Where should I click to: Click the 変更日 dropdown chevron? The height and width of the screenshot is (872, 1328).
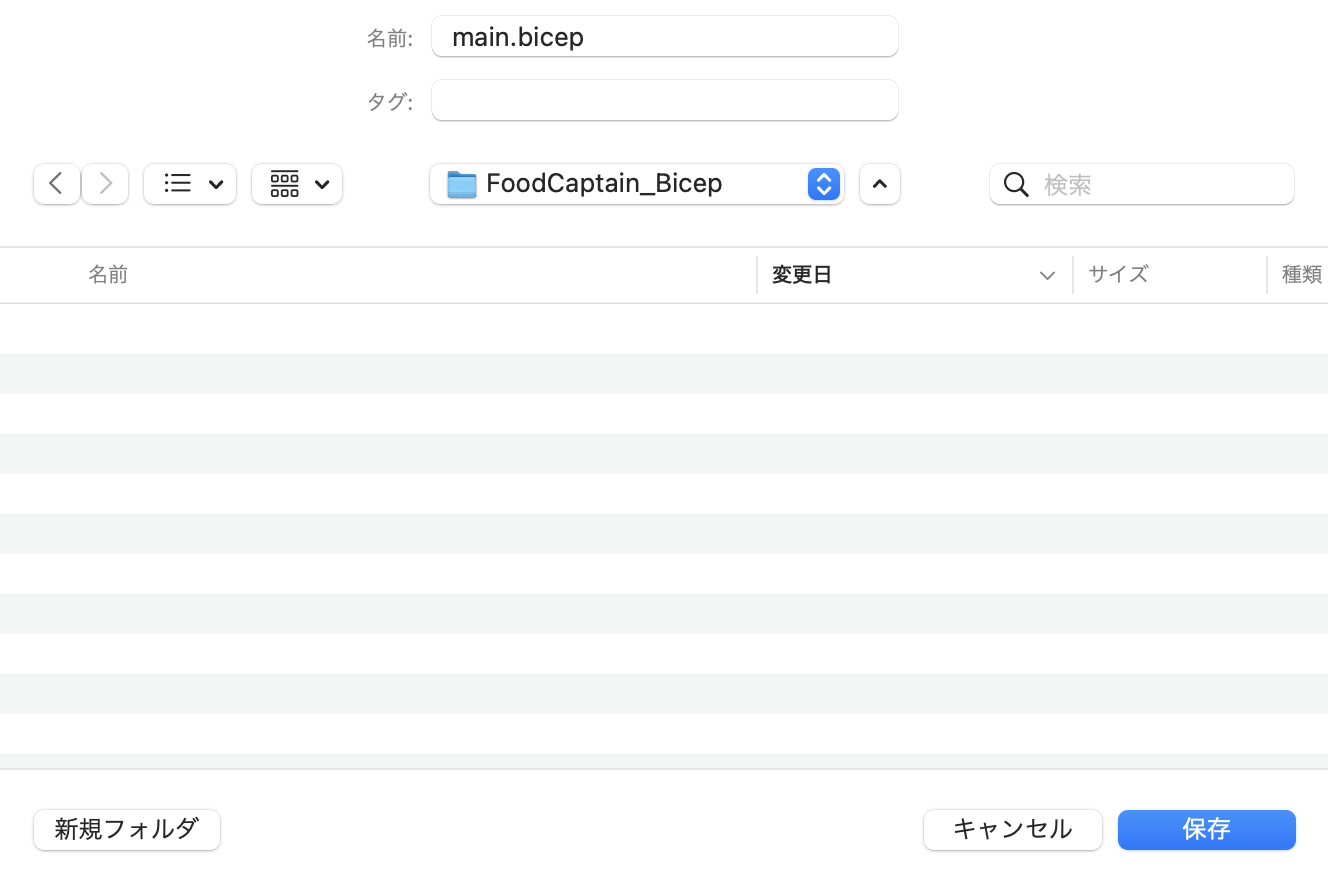pyautogui.click(x=1046, y=275)
